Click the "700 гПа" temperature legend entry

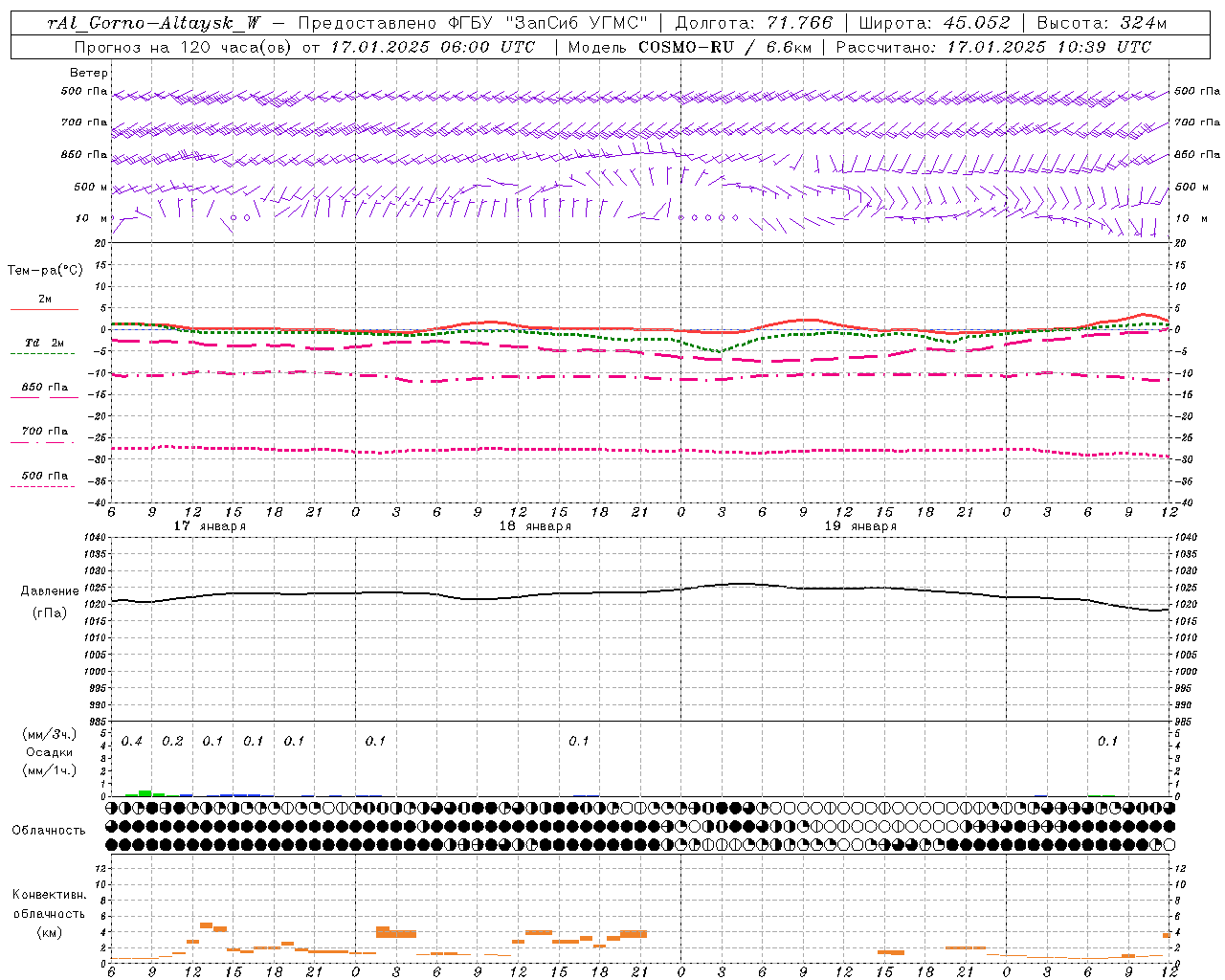(x=44, y=431)
